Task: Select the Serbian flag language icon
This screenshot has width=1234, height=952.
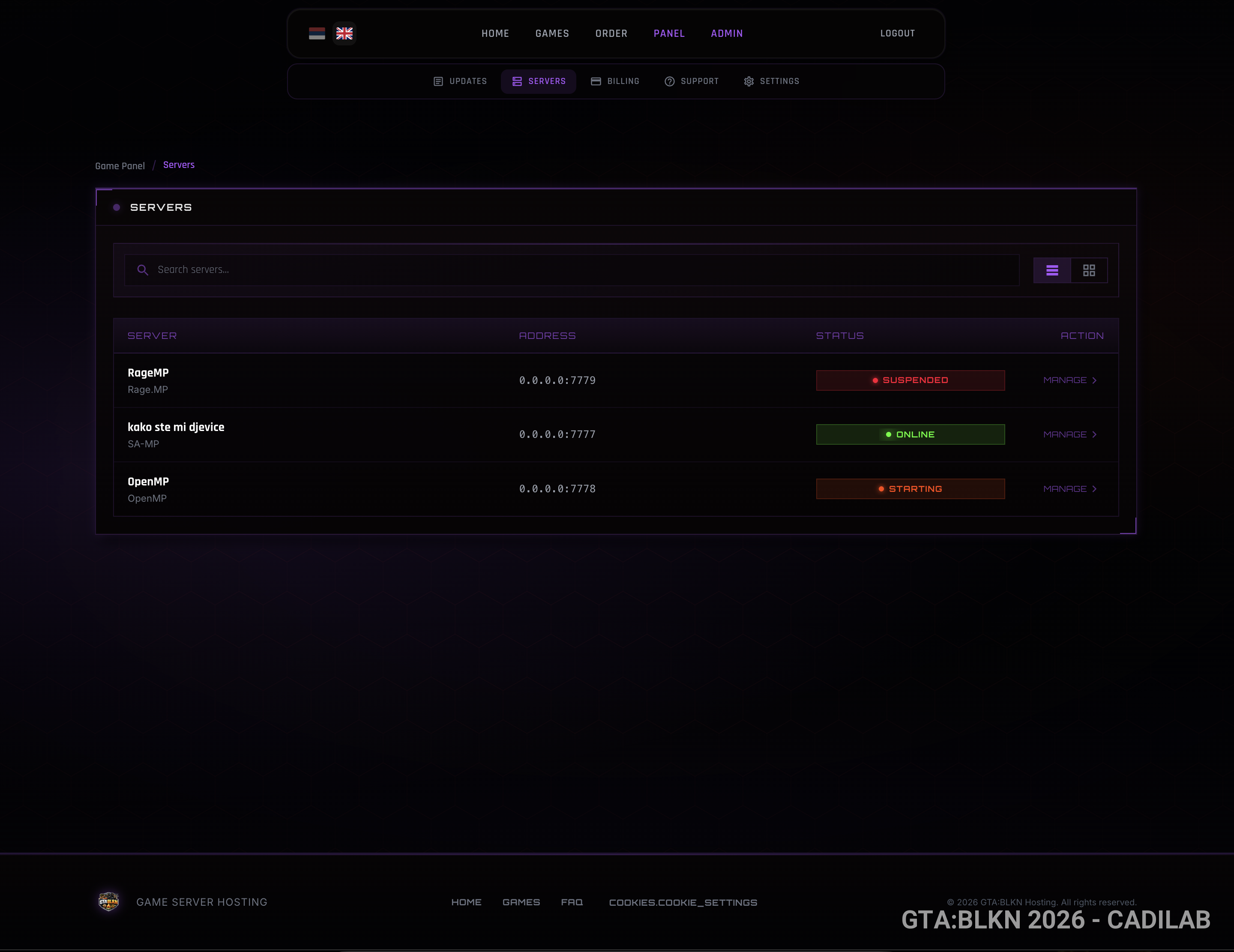Action: click(317, 33)
